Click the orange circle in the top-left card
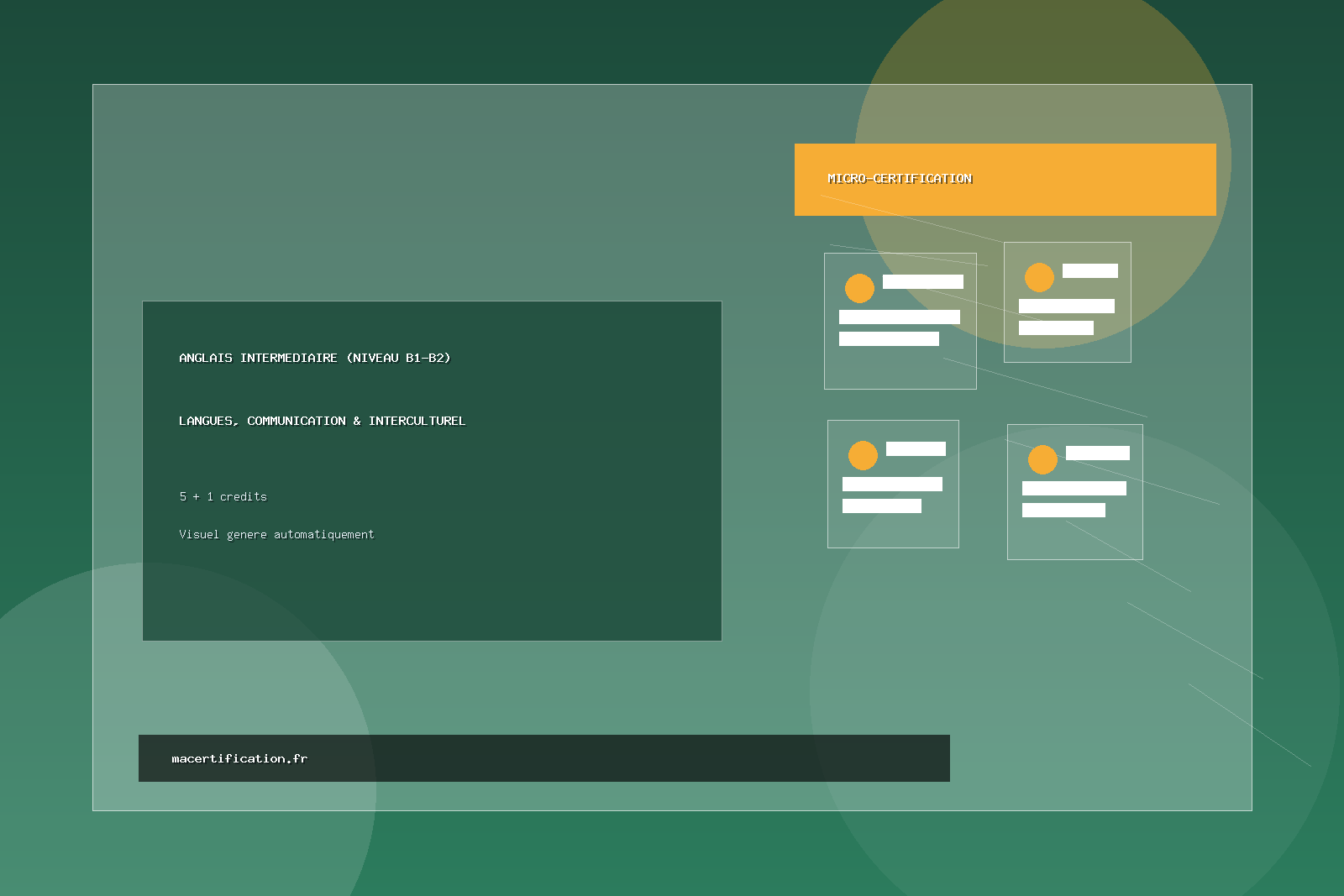The image size is (1344, 896). (x=859, y=288)
